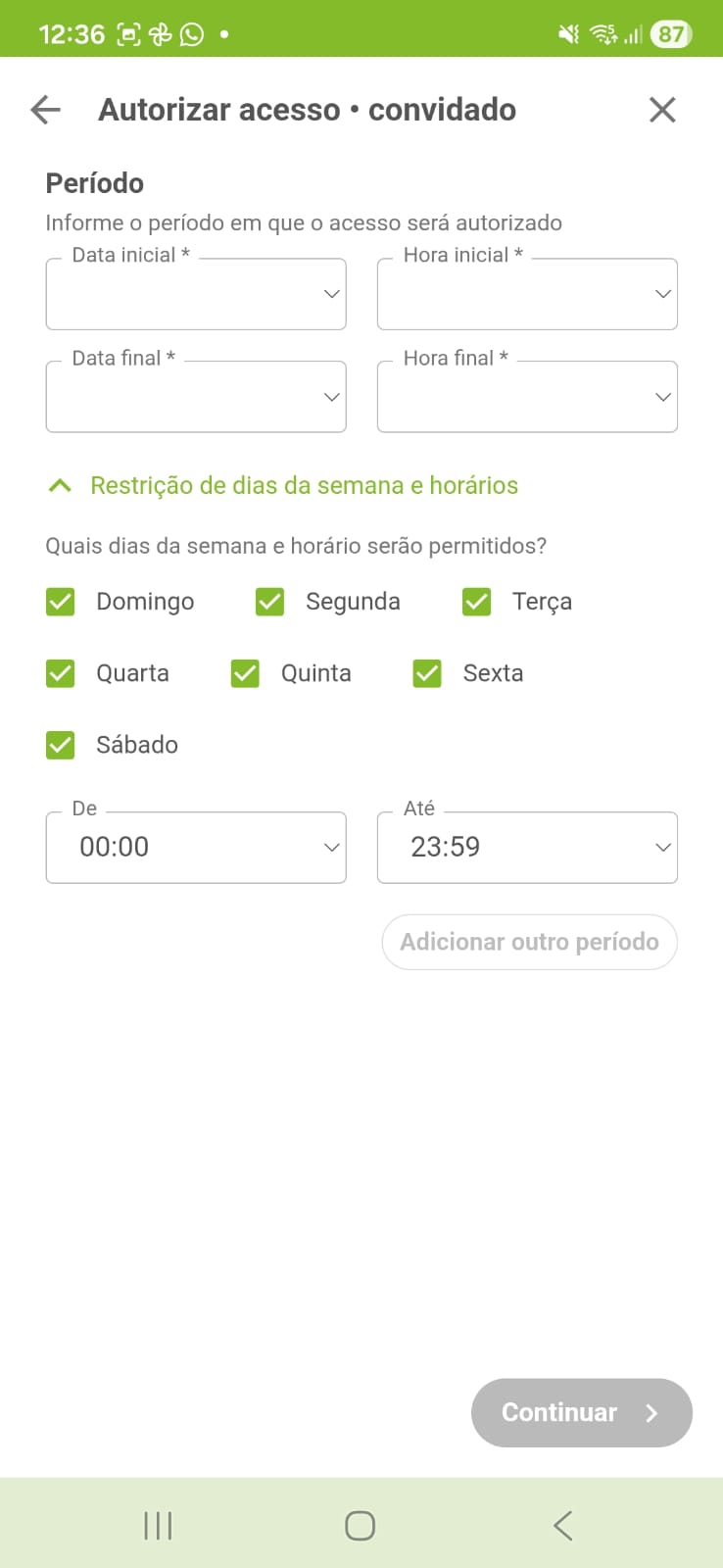The image size is (723, 1568).
Task: Select the Data final dropdown
Action: coord(196,397)
